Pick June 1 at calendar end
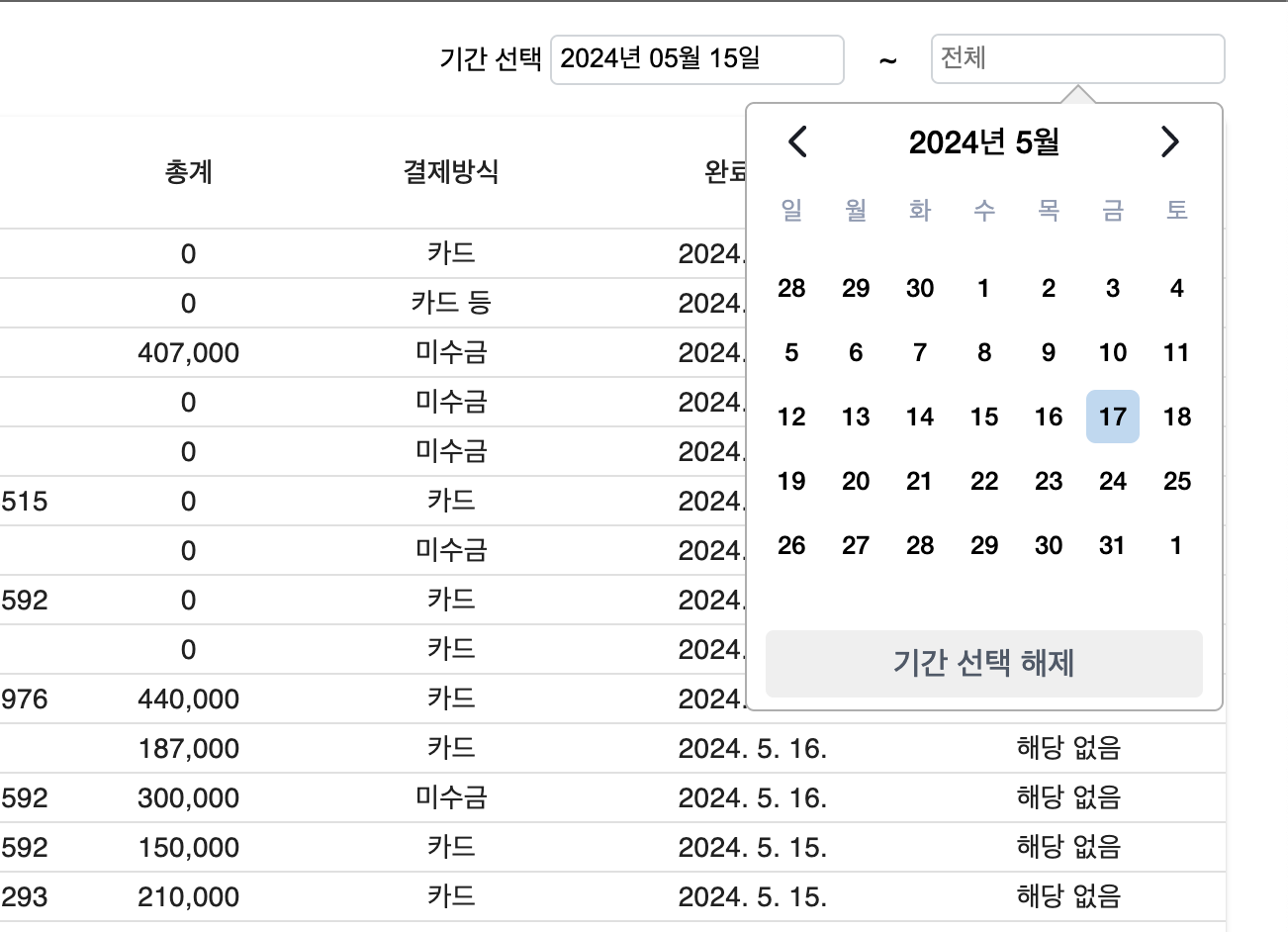The height and width of the screenshot is (932, 1288). tap(1176, 545)
